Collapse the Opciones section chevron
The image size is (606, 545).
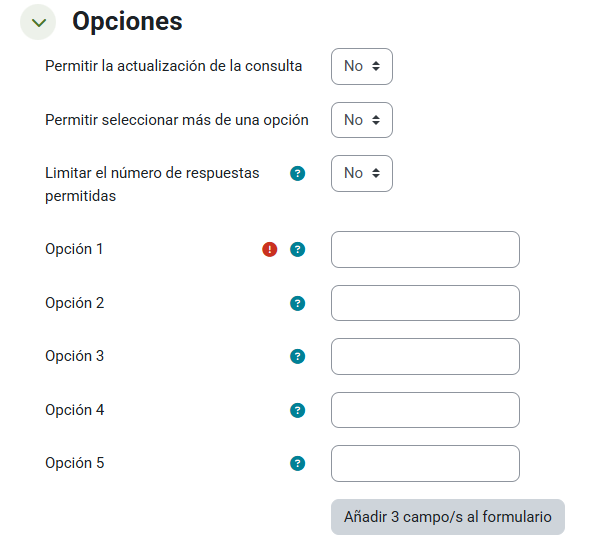click(38, 22)
